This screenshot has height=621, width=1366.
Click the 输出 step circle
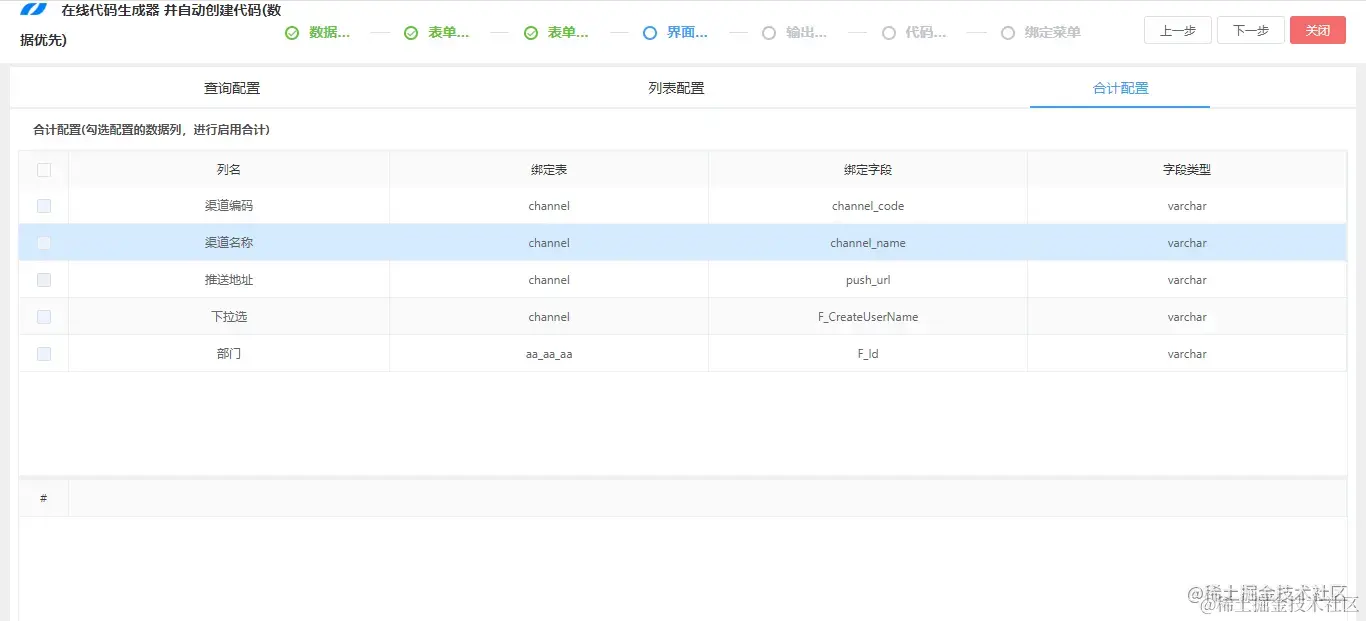pyautogui.click(x=769, y=32)
